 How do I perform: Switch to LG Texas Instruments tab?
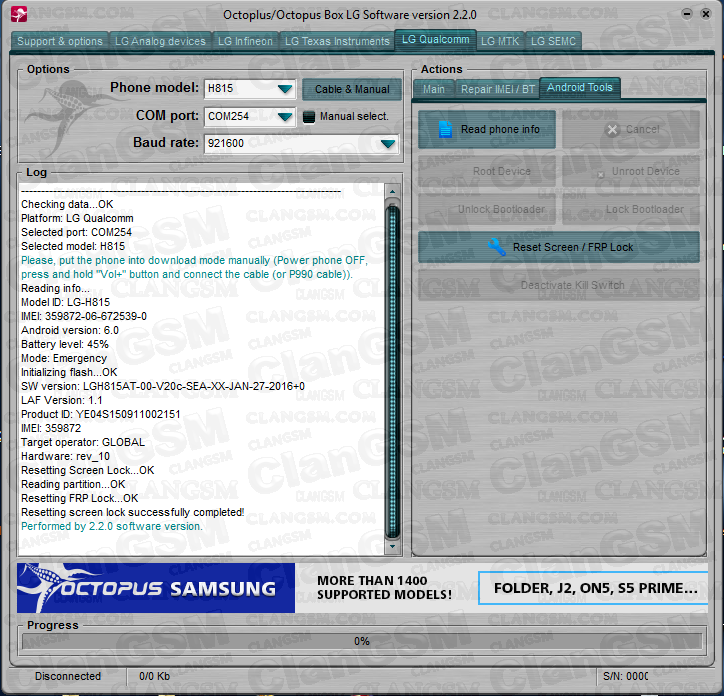pyautogui.click(x=337, y=41)
